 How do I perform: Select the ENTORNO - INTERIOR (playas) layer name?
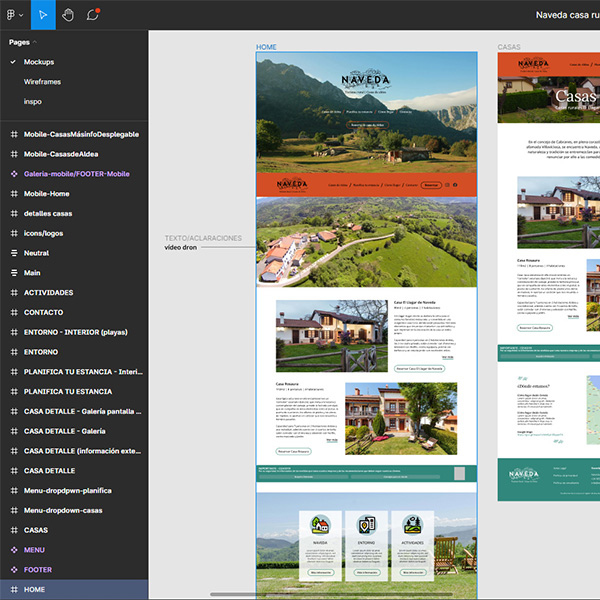coord(75,332)
